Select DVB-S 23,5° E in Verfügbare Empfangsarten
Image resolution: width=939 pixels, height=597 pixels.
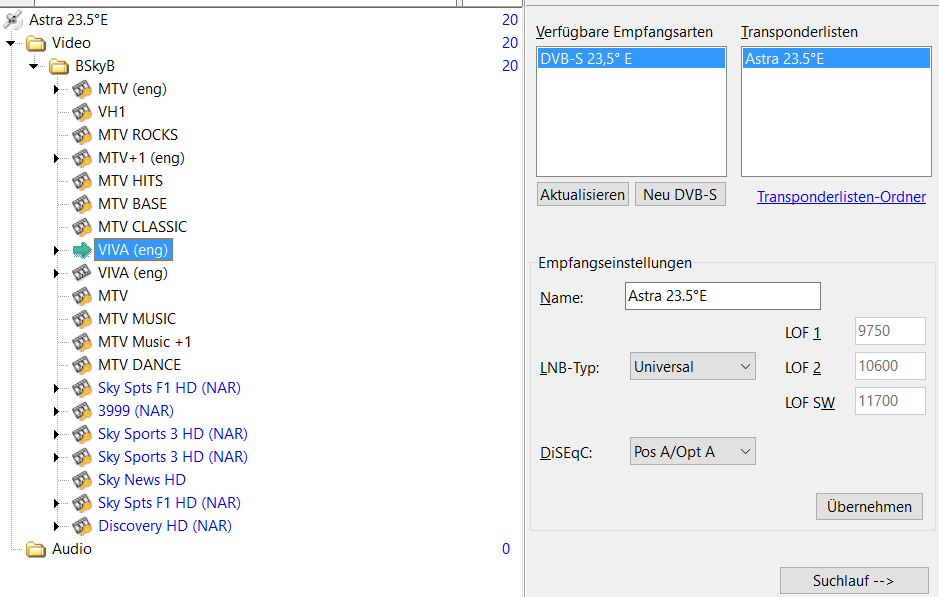coord(631,59)
